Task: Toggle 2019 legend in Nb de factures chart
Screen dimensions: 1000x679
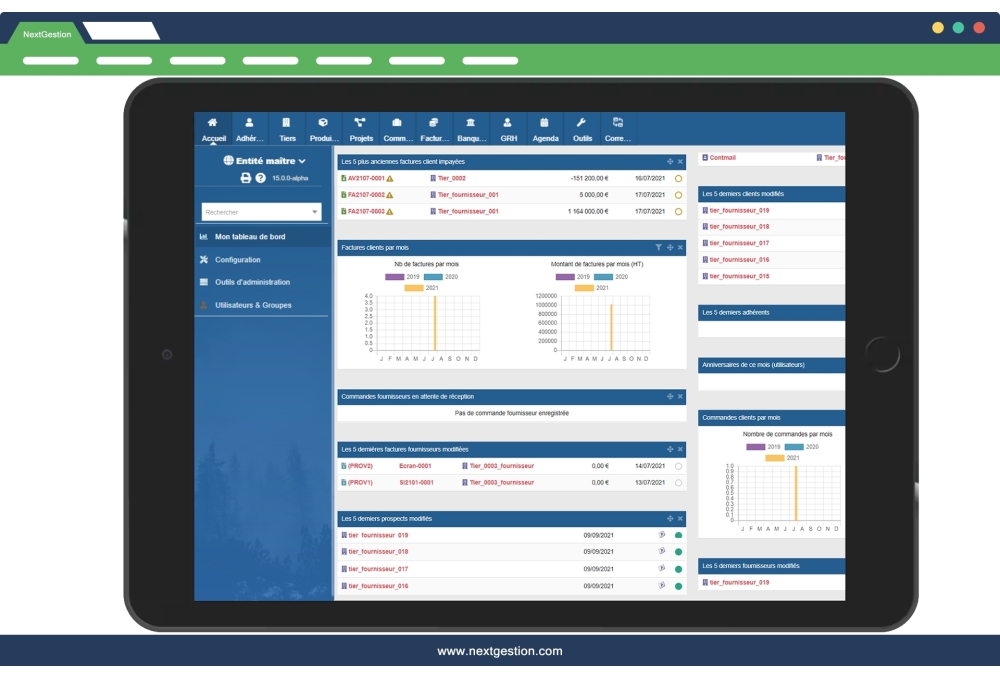Action: click(x=394, y=277)
